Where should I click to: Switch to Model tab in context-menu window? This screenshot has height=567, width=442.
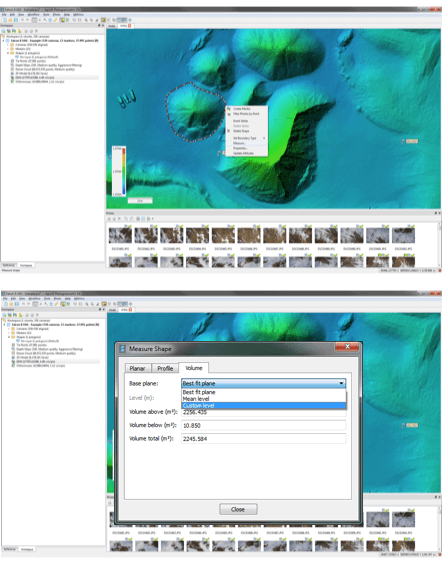(112, 26)
